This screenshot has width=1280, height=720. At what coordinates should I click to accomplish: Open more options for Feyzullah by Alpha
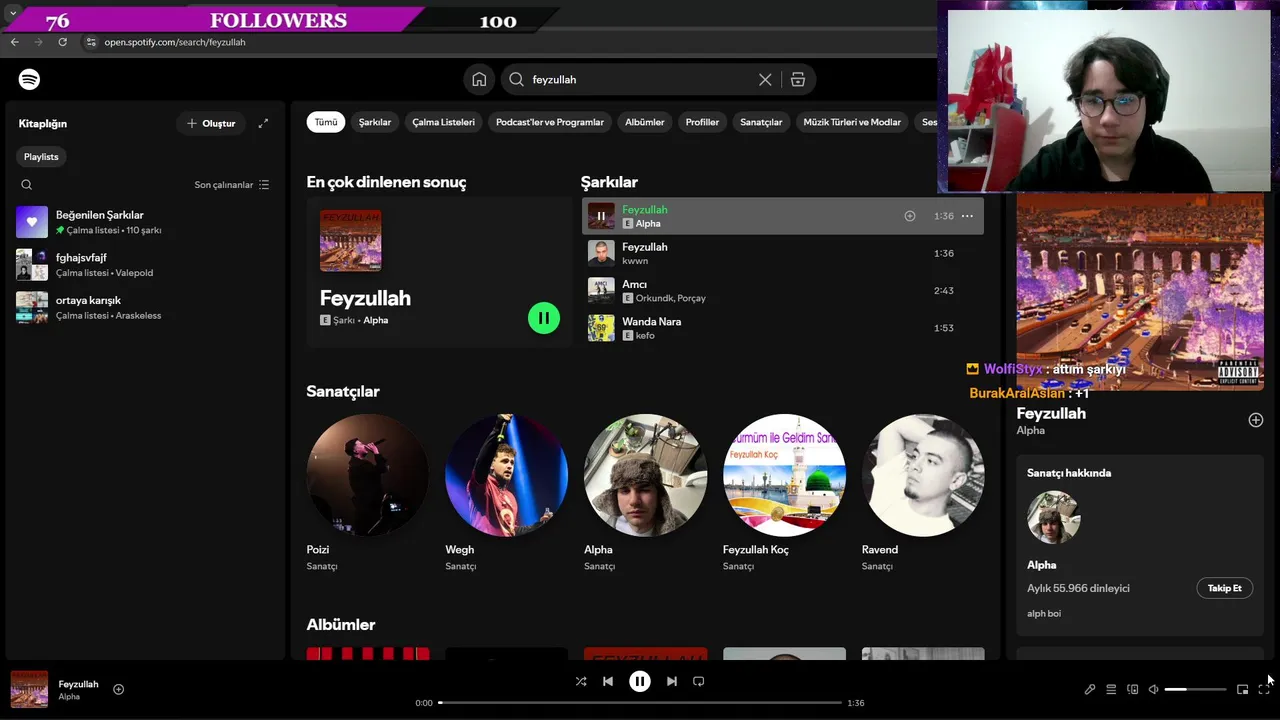tap(967, 216)
